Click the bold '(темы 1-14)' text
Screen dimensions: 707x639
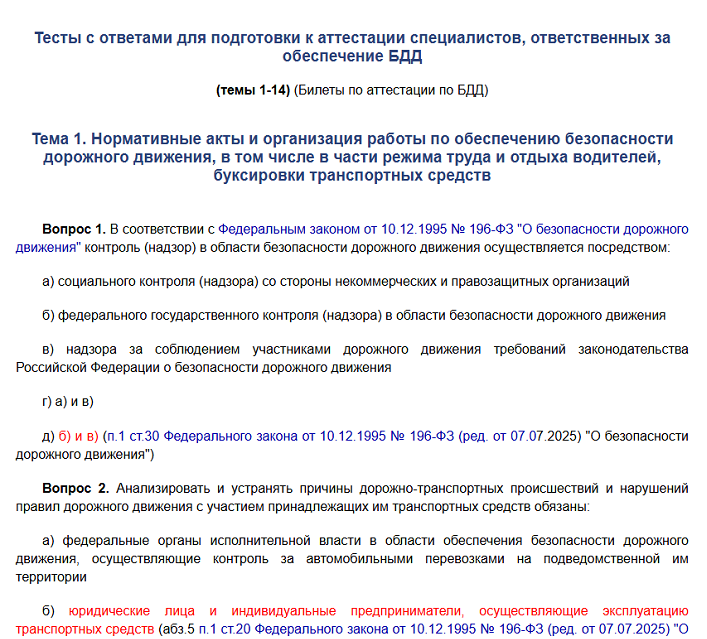pos(252,90)
